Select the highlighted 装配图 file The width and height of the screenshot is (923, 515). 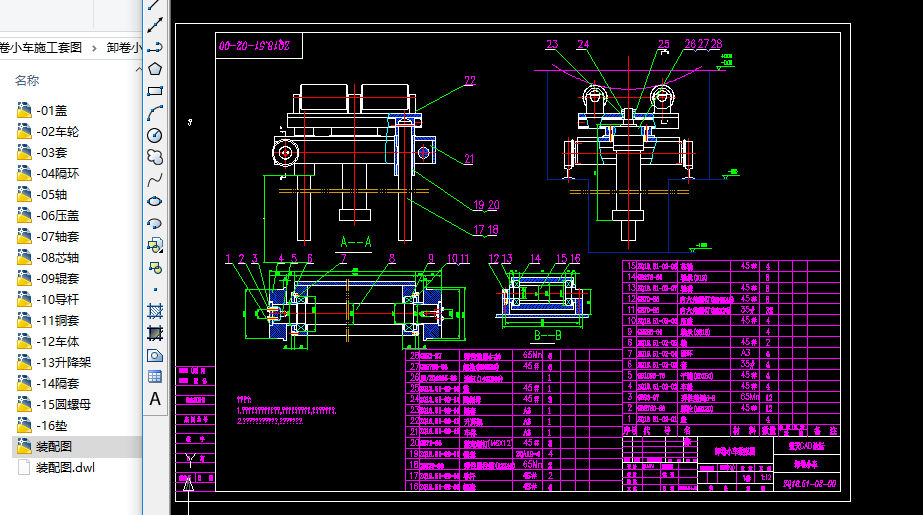tap(53, 446)
